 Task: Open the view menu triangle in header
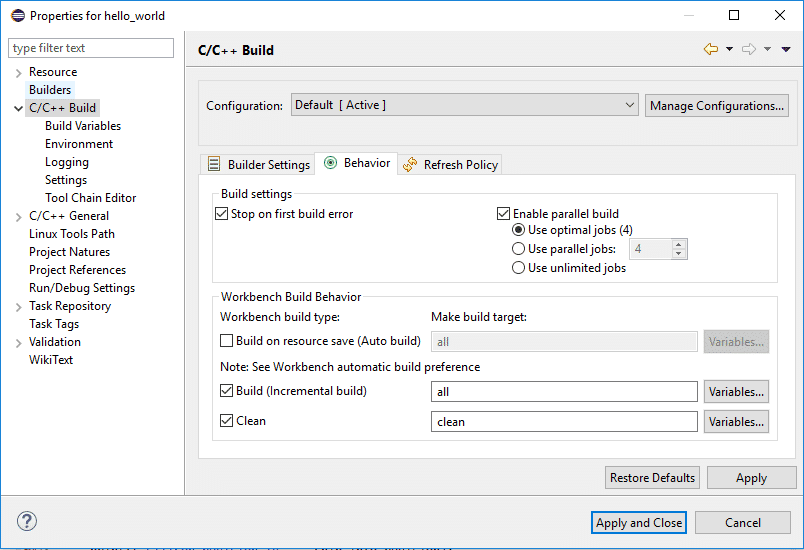[786, 49]
